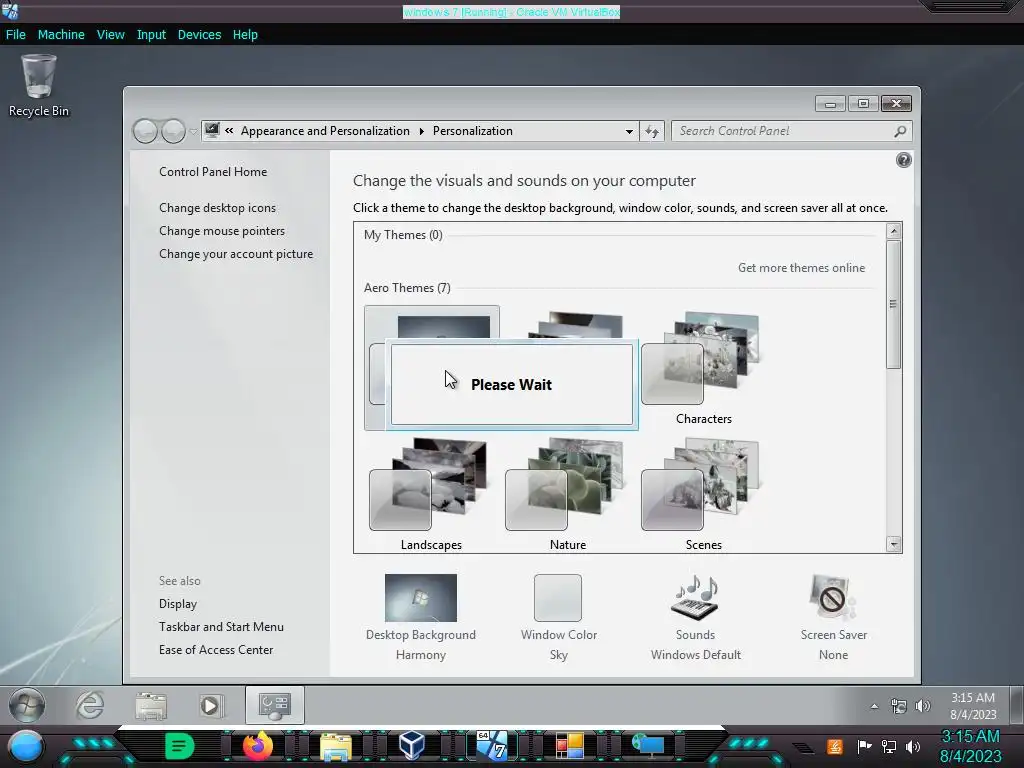Screen dimensions: 1024x768
Task: Open File Explorer on host taskbar
Action: tap(336, 746)
